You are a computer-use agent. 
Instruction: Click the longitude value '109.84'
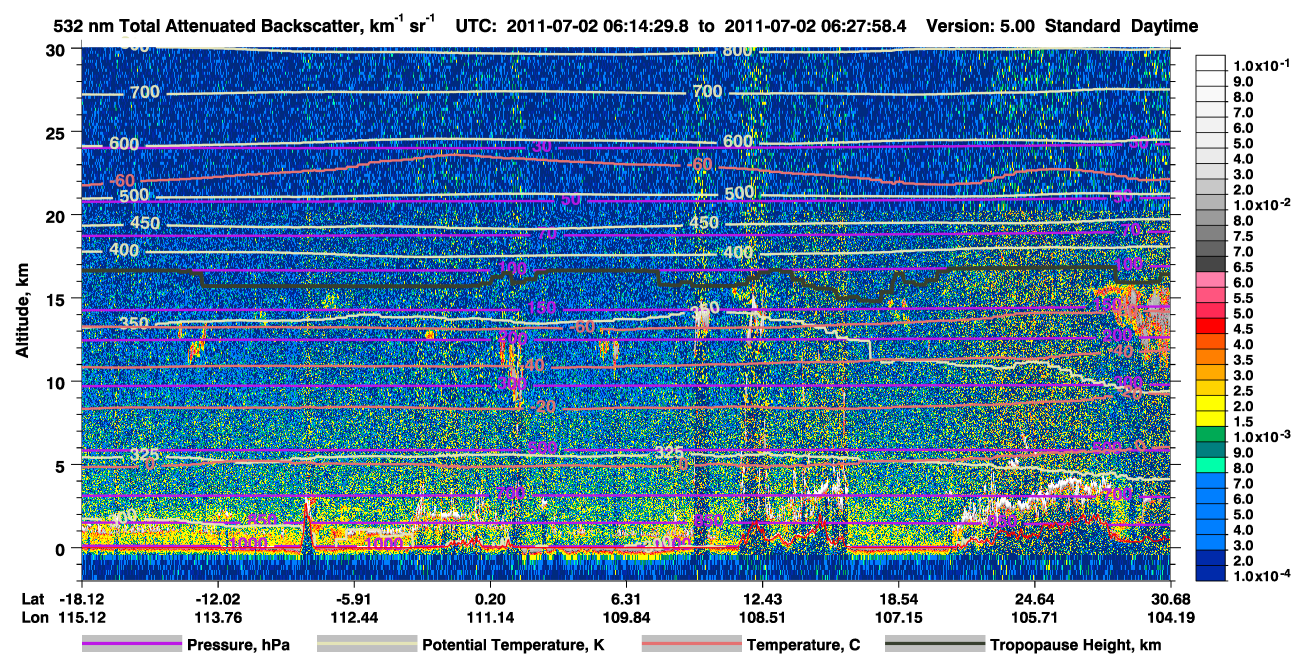[626, 618]
